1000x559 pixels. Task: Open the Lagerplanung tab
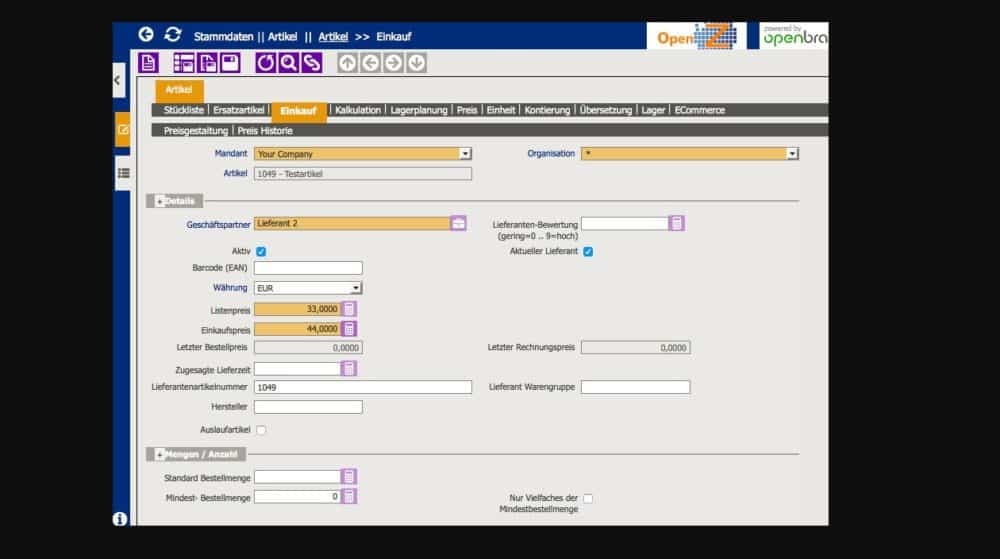click(418, 110)
